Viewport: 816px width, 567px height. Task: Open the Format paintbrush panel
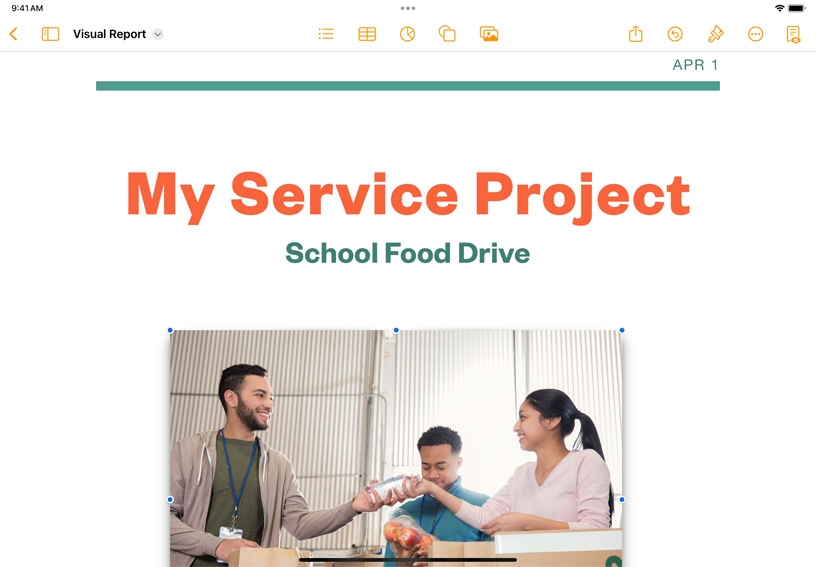(716, 34)
